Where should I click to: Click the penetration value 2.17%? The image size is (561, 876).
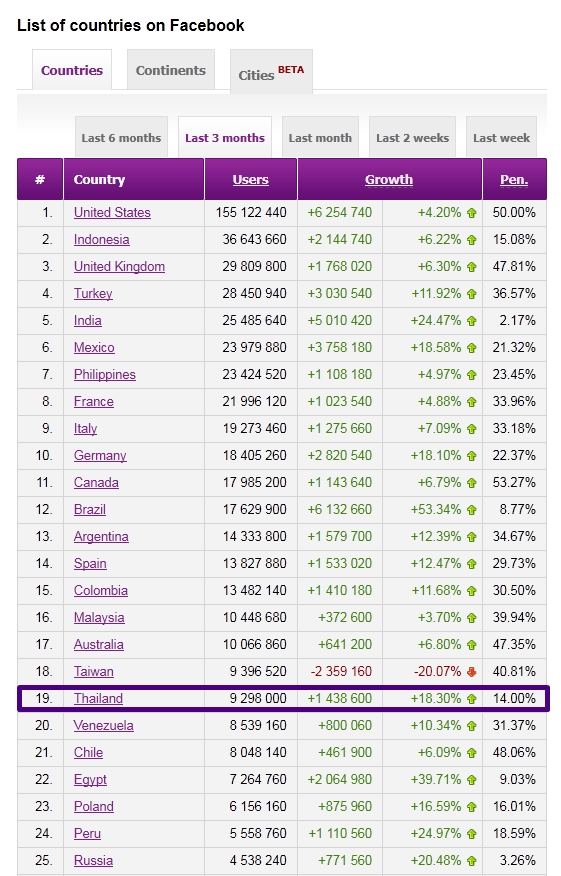click(x=517, y=320)
